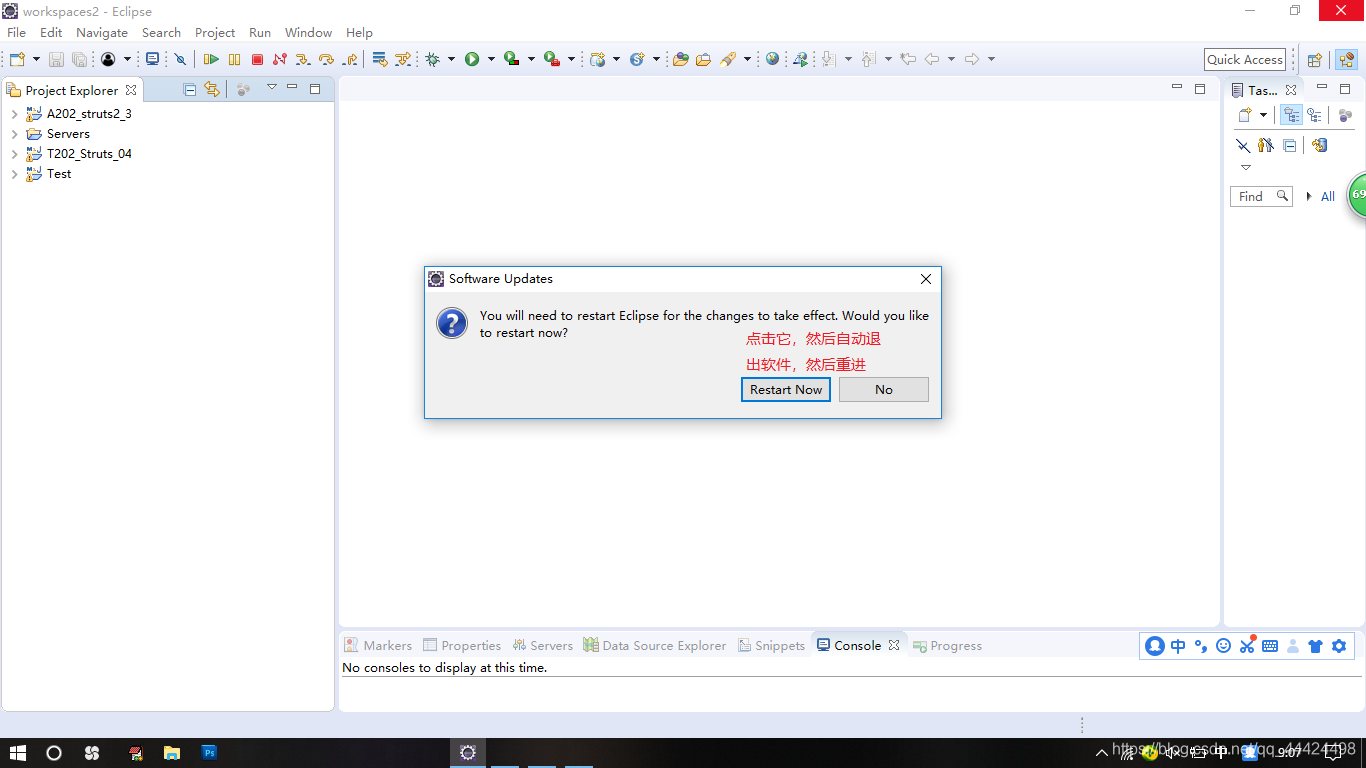Collapse All in Project Explorer

pos(190,89)
